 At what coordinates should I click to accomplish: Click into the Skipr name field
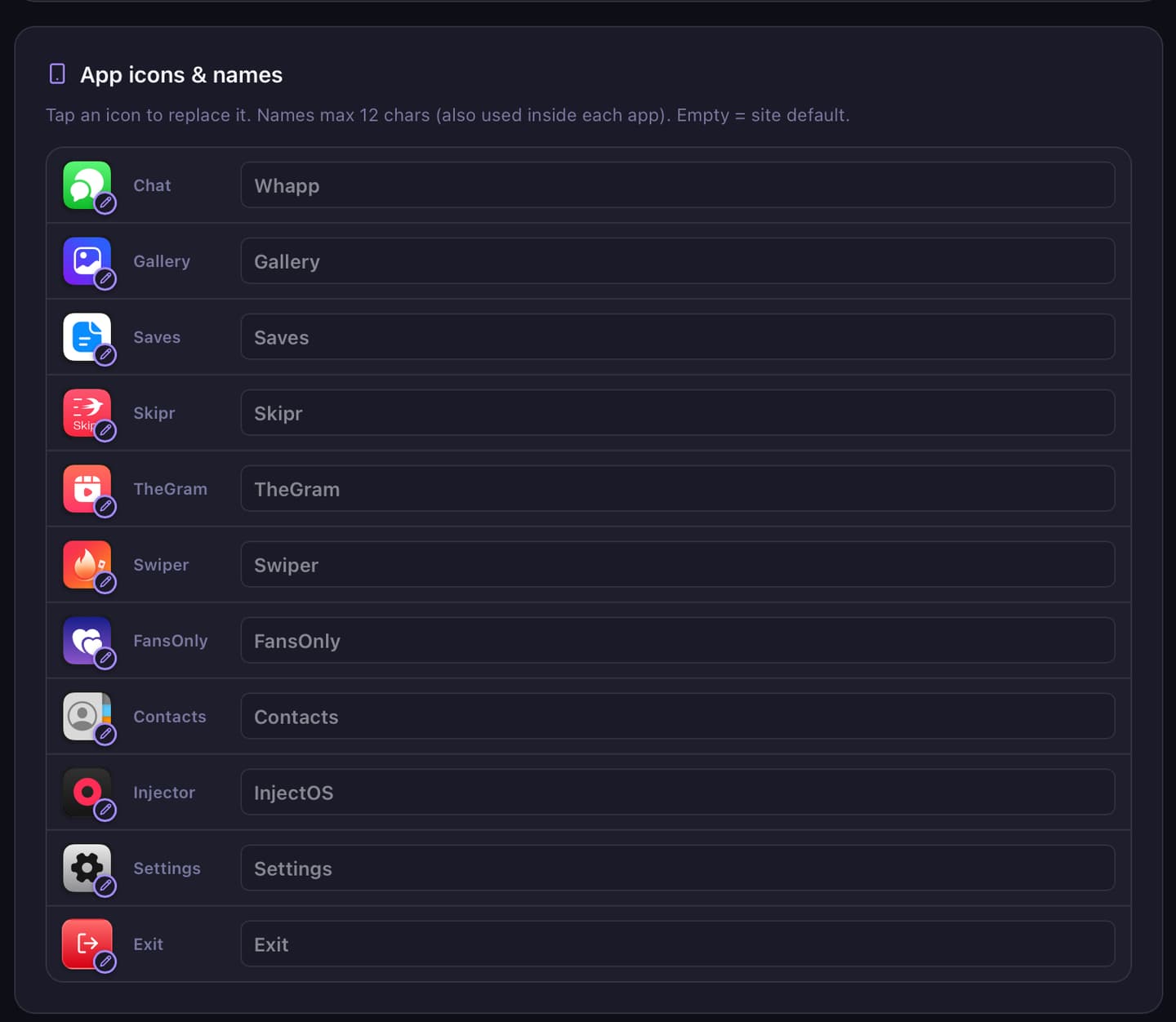678,413
